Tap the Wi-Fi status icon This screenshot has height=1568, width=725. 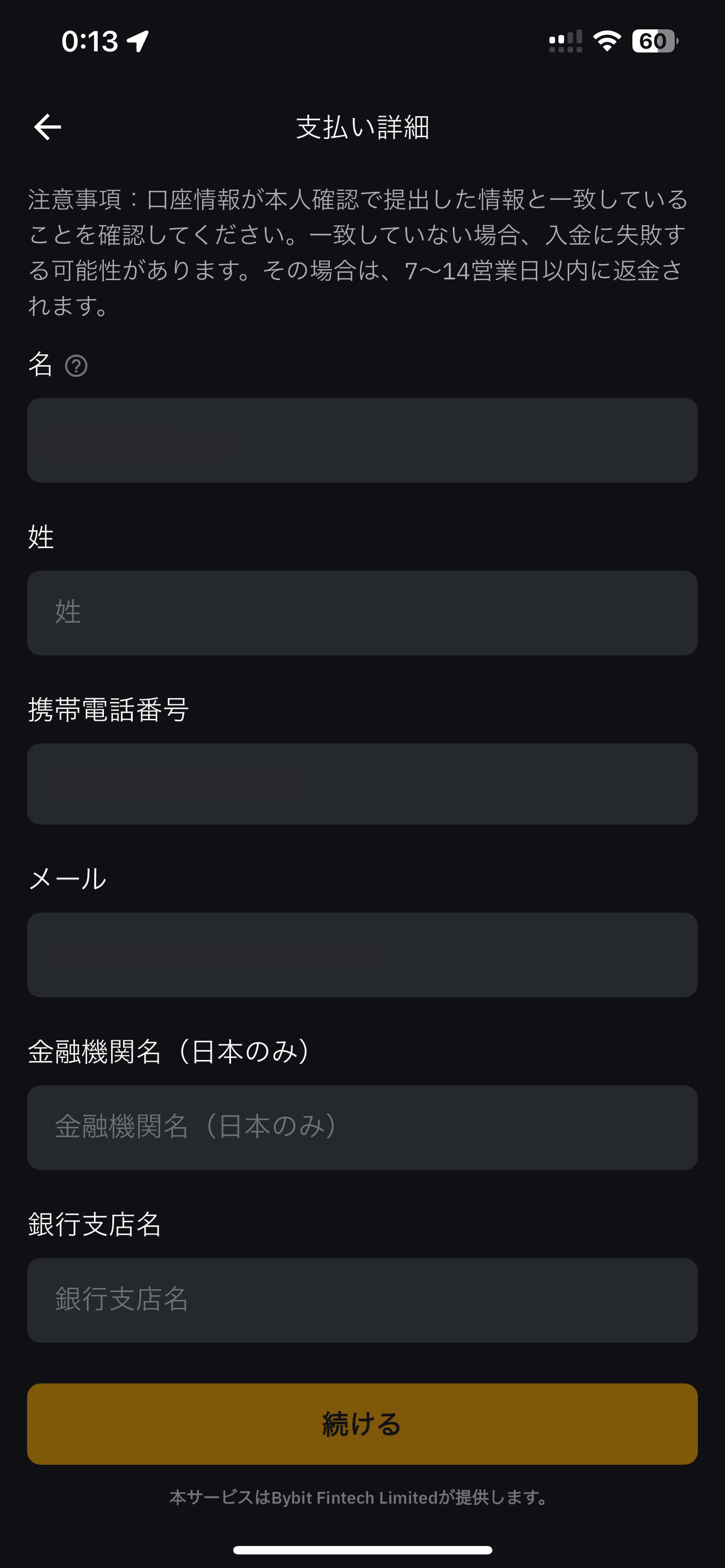click(606, 41)
